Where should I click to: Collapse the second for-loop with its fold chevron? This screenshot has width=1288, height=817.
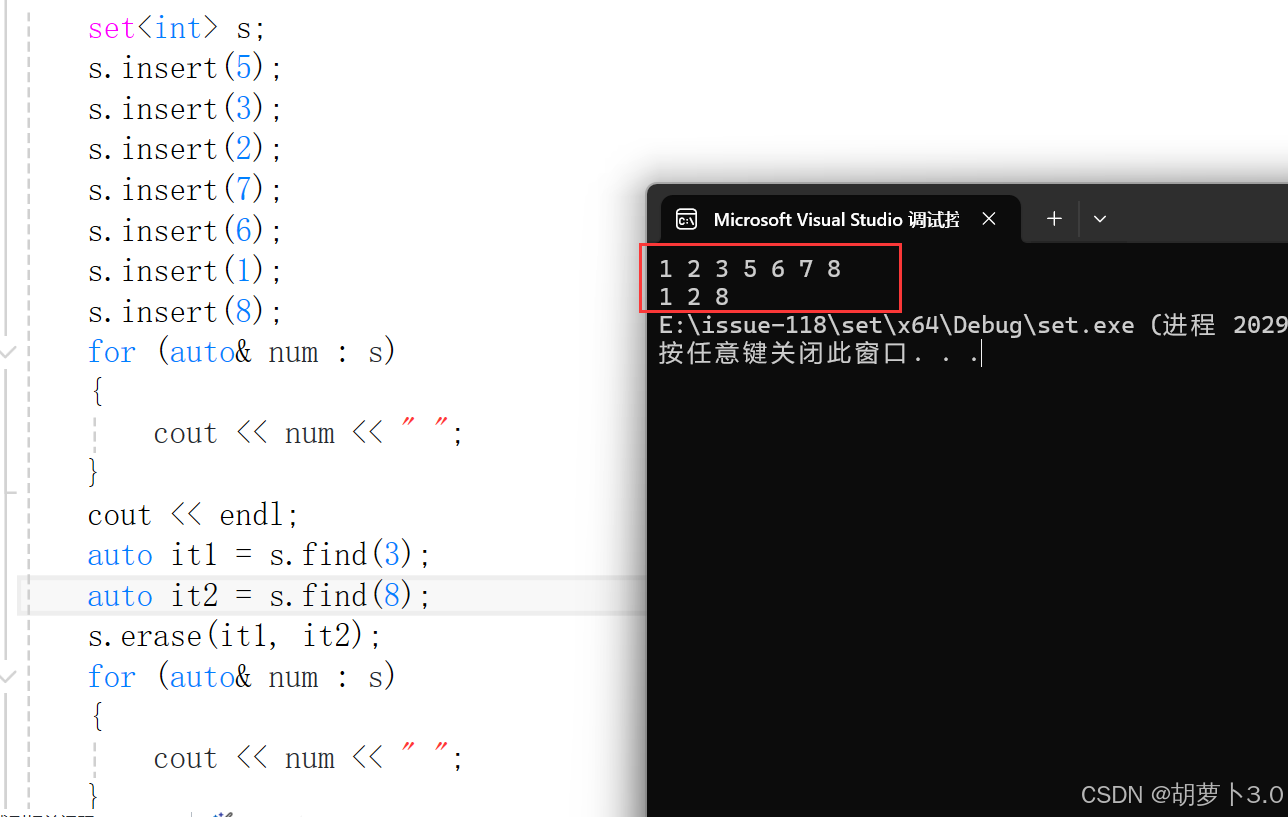(x=8, y=677)
